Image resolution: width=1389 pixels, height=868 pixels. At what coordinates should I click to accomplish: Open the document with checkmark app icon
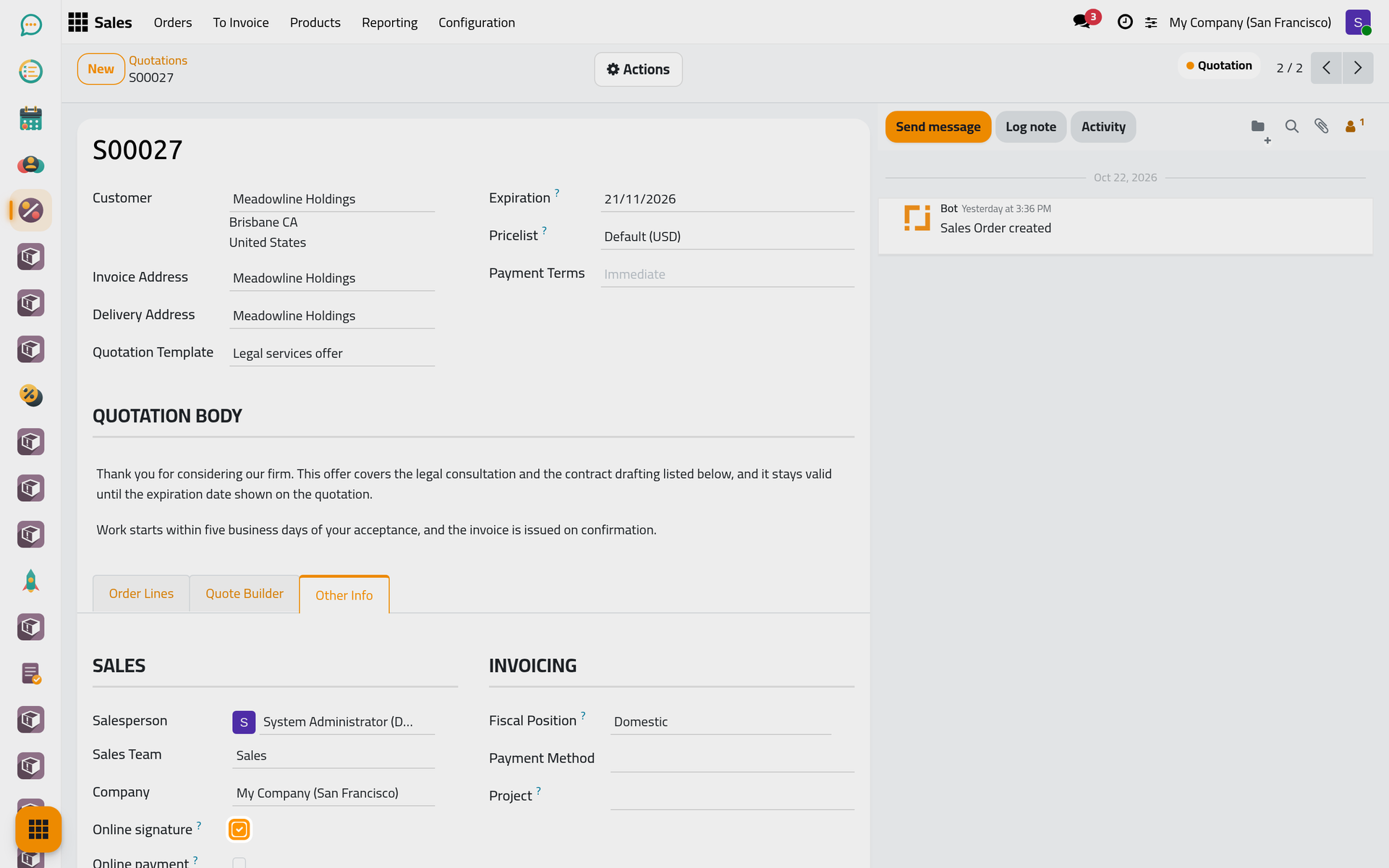(x=30, y=673)
